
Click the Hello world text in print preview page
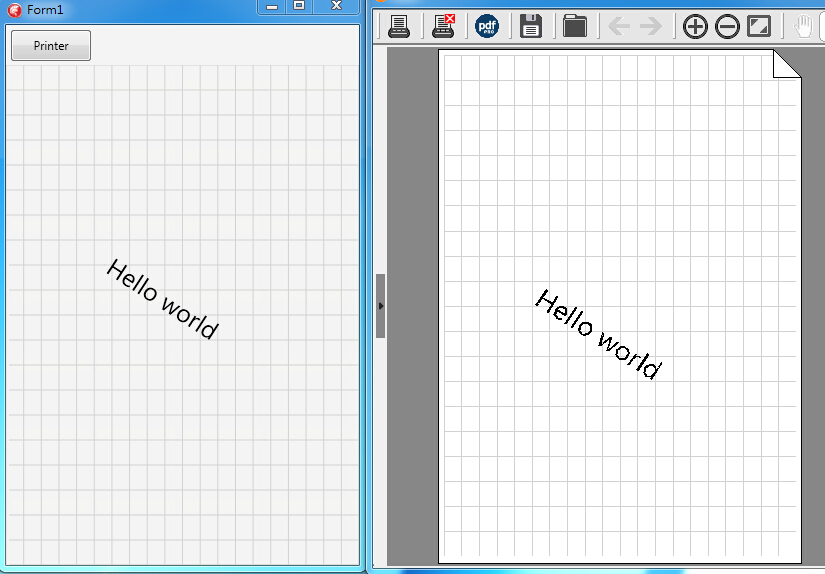point(598,334)
